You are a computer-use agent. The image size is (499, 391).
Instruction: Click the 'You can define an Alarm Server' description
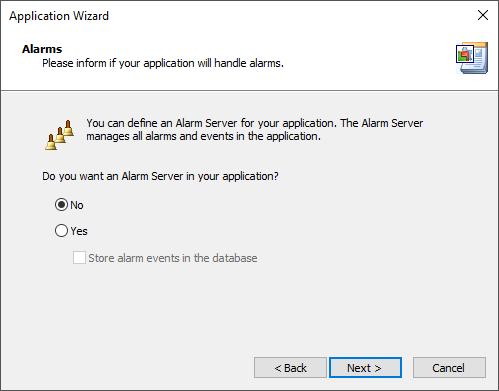point(255,123)
